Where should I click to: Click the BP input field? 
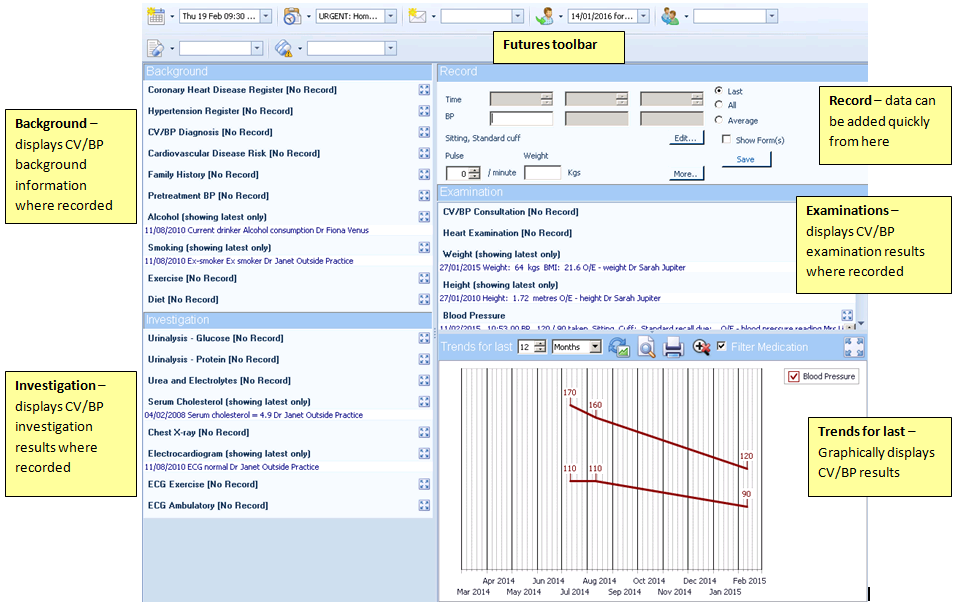pyautogui.click(x=521, y=118)
